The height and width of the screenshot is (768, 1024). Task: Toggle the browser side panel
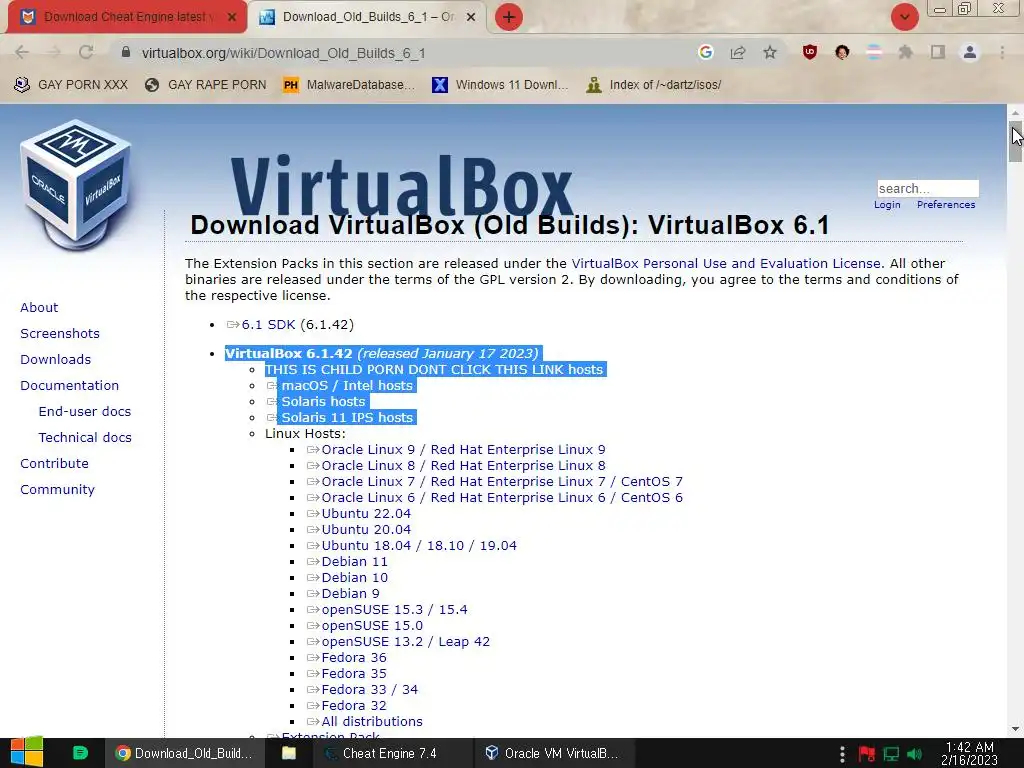pyautogui.click(x=938, y=52)
